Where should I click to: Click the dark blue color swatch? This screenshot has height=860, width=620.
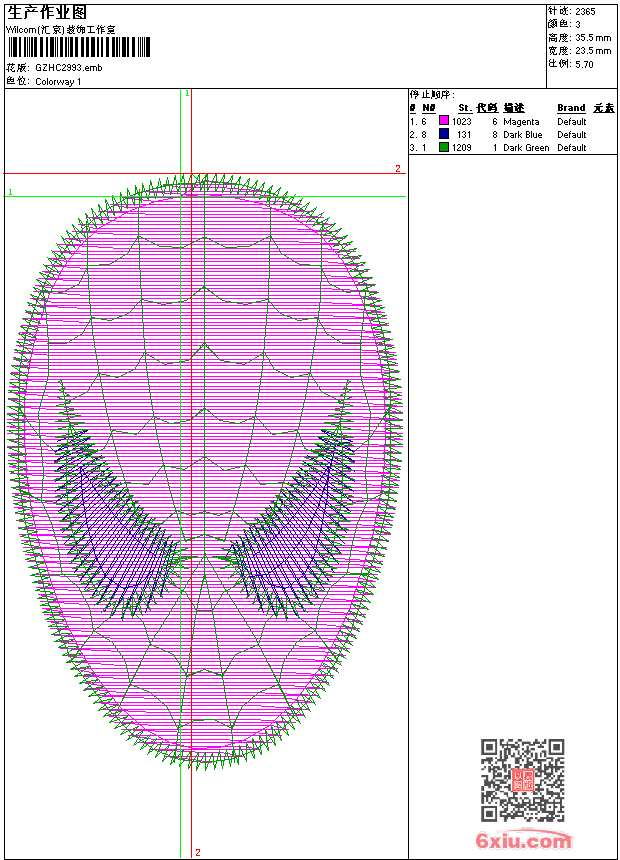pyautogui.click(x=444, y=134)
